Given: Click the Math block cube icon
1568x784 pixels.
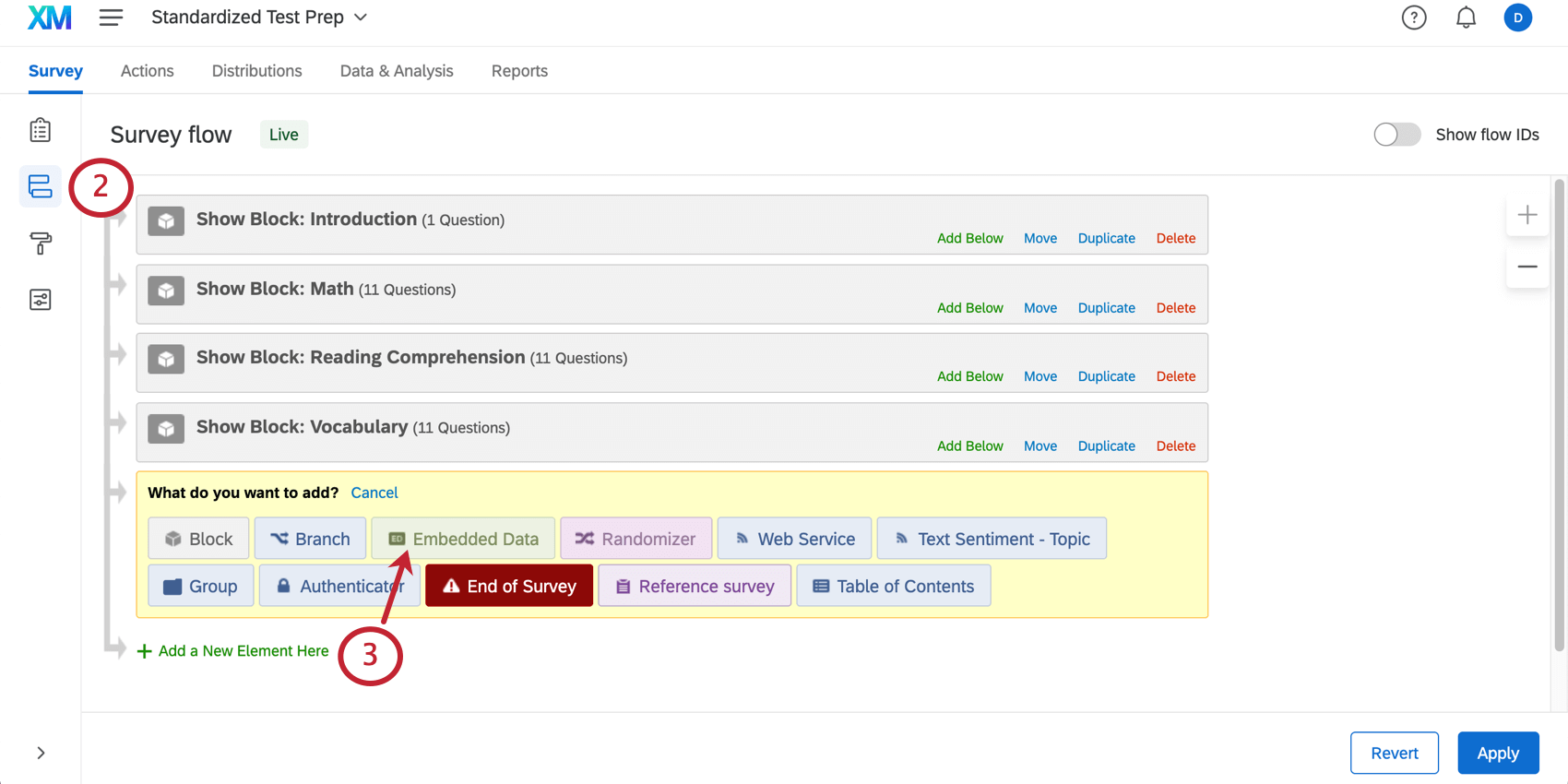Looking at the screenshot, I should (166, 291).
